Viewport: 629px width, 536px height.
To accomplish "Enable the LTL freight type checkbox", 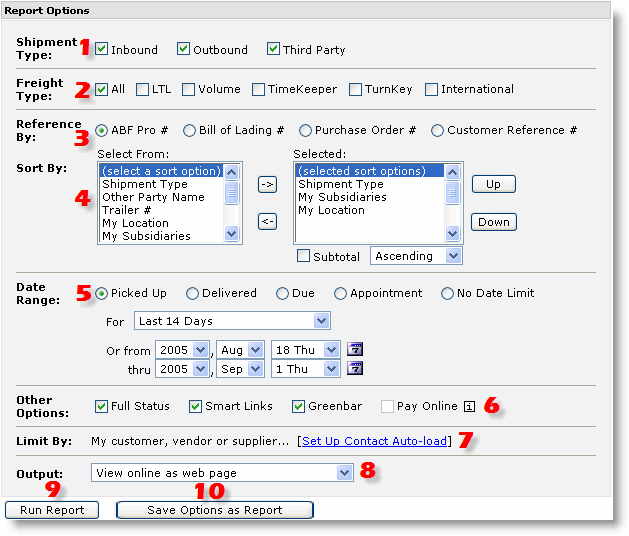I will point(142,90).
